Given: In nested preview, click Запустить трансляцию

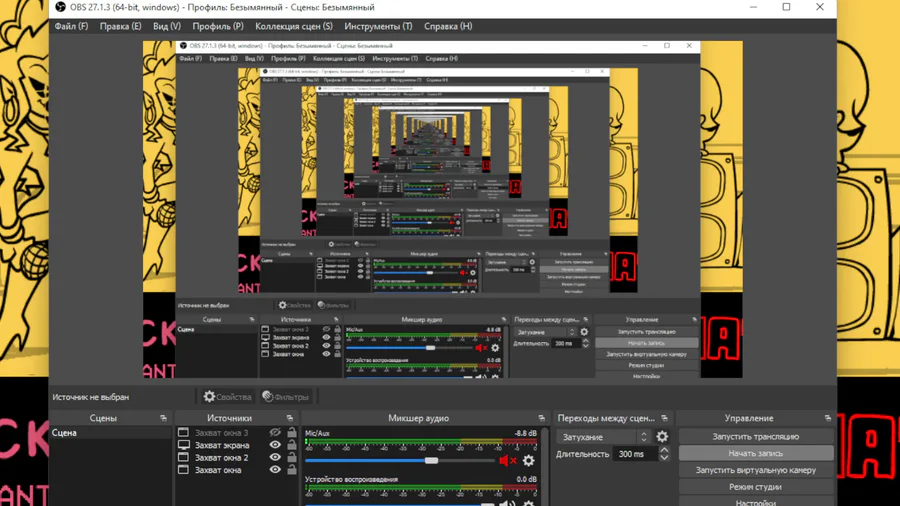Looking at the screenshot, I should pos(646,332).
